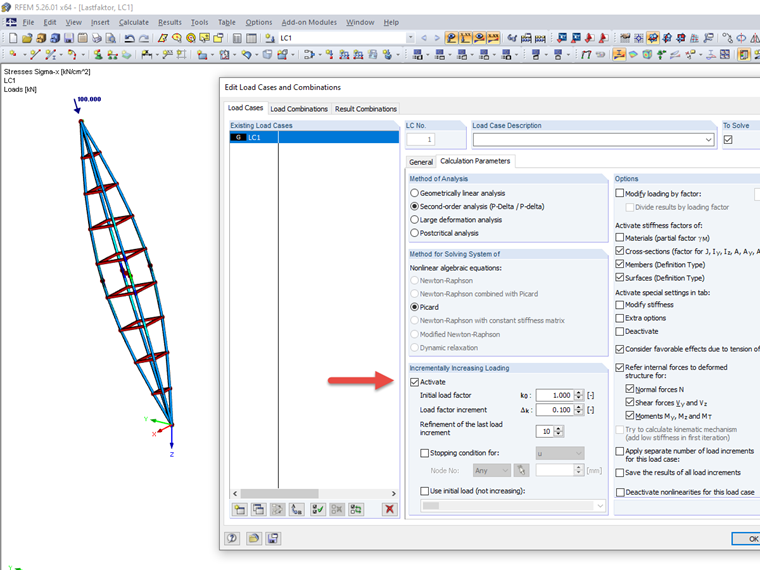Check the Extra options checkbox
The image size is (760, 570).
tap(619, 318)
